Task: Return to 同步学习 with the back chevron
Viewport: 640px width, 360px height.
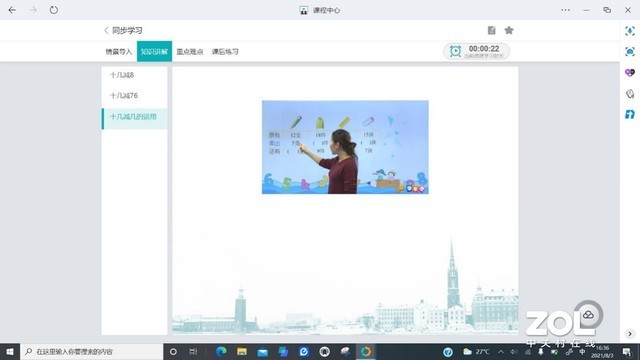Action: (106, 30)
